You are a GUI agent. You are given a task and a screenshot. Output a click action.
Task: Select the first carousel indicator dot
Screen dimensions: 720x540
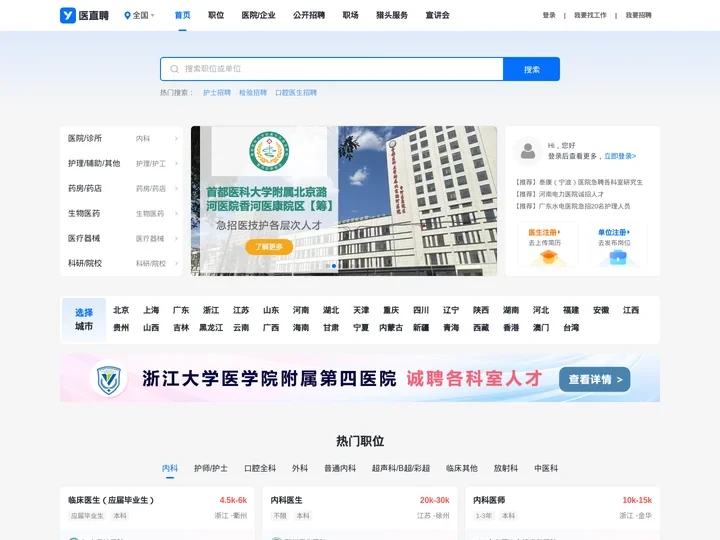click(x=327, y=266)
